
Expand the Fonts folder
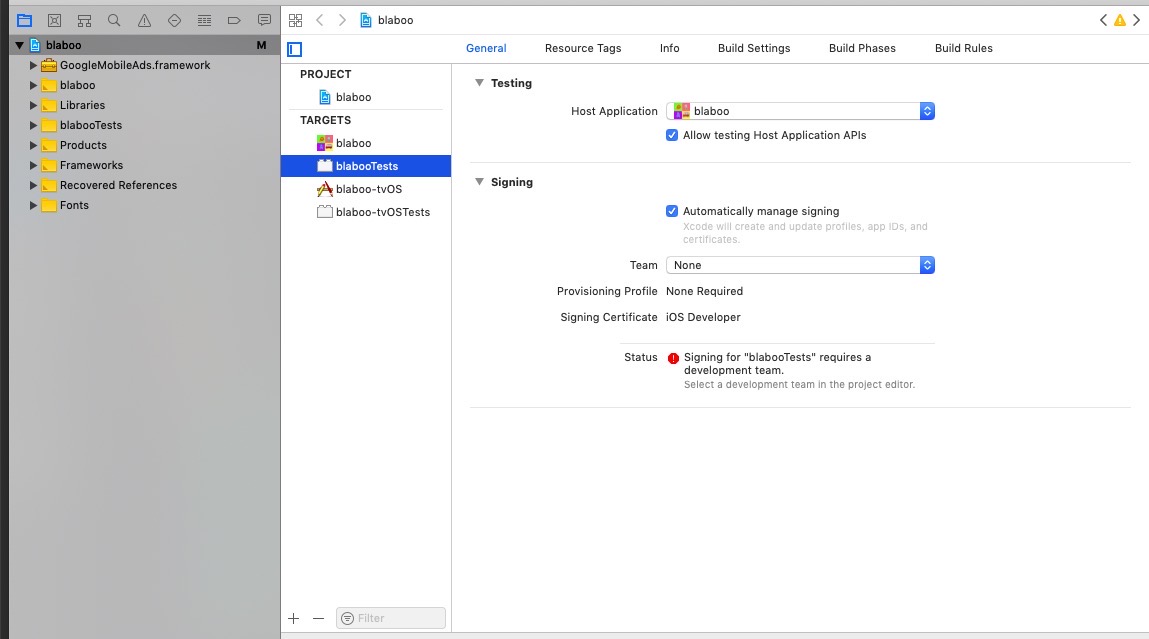click(33, 205)
